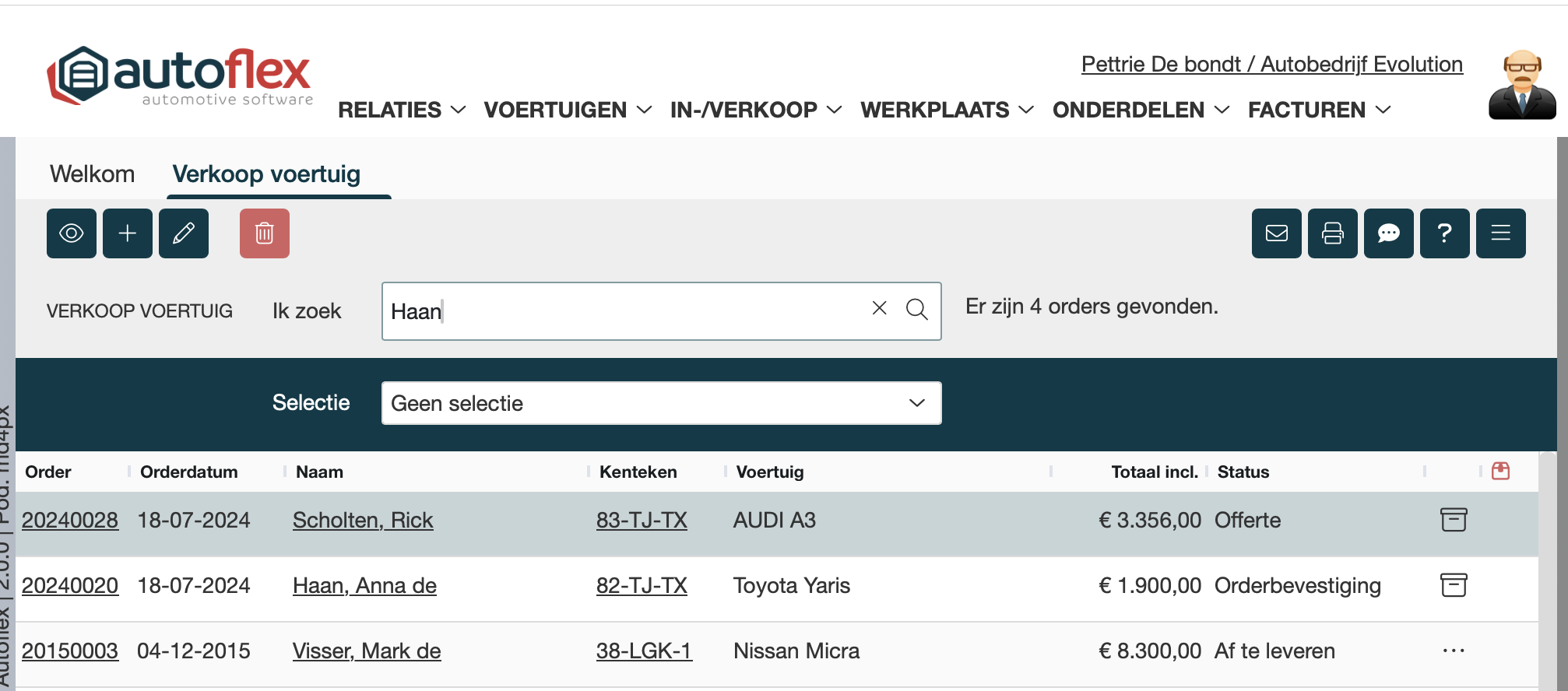Open help question mark button
The image size is (1568, 691).
[x=1445, y=233]
